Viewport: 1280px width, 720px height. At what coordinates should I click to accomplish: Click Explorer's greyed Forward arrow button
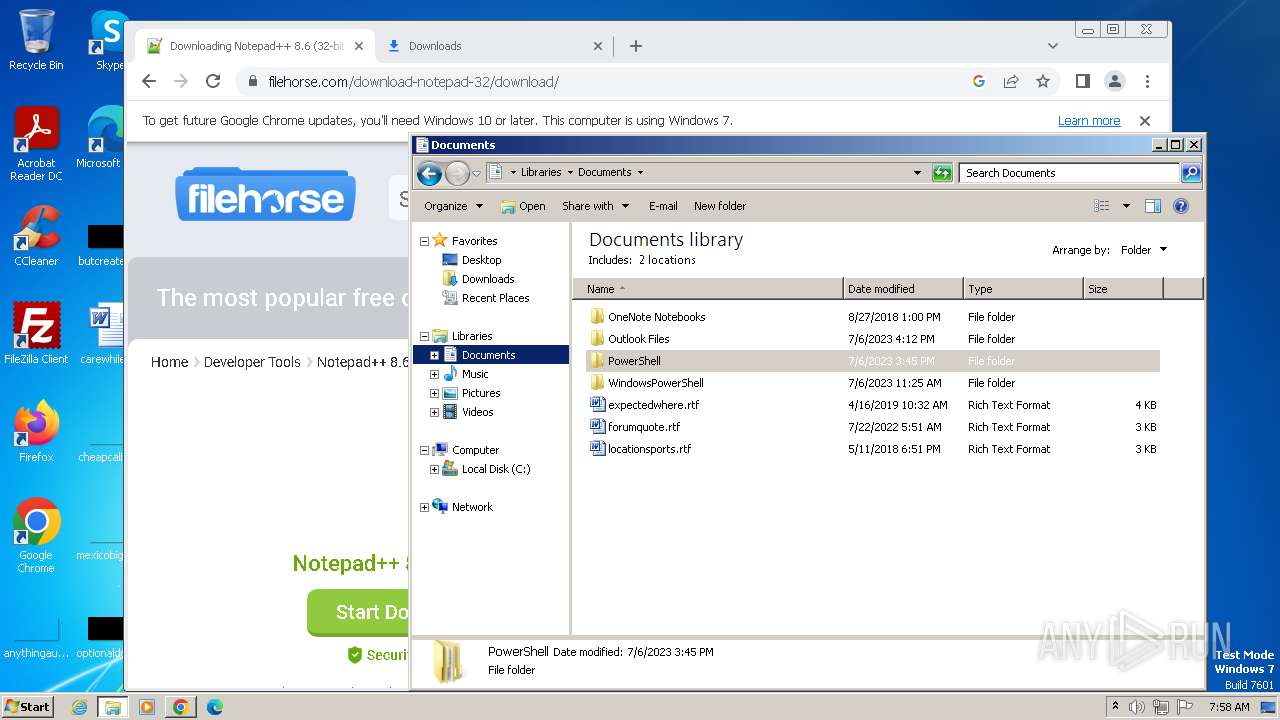[457, 173]
